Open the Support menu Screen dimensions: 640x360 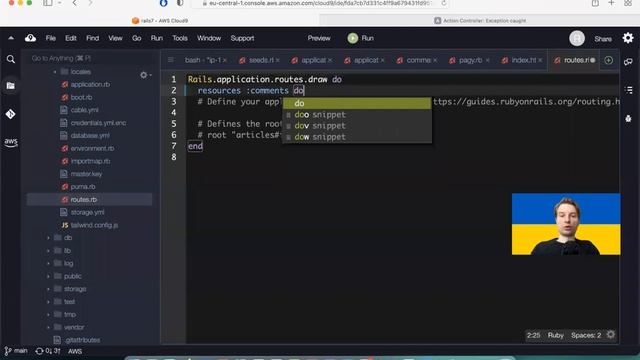click(242, 38)
